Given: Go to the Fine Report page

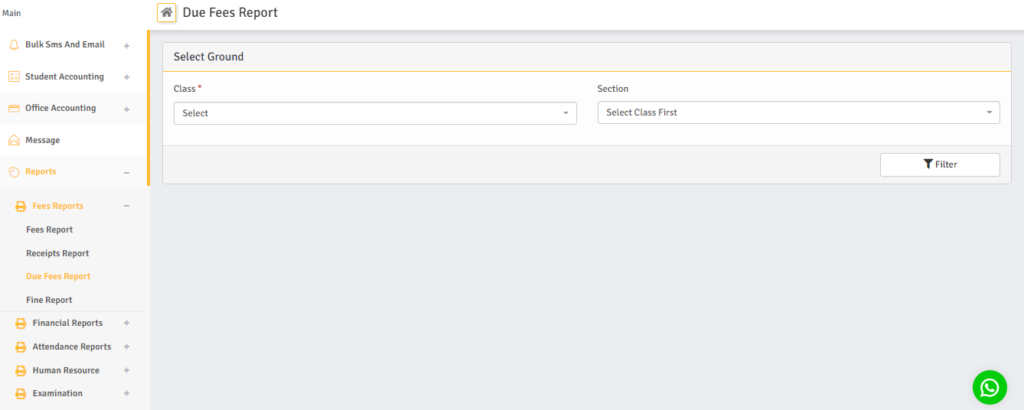Looking at the screenshot, I should coord(49,300).
